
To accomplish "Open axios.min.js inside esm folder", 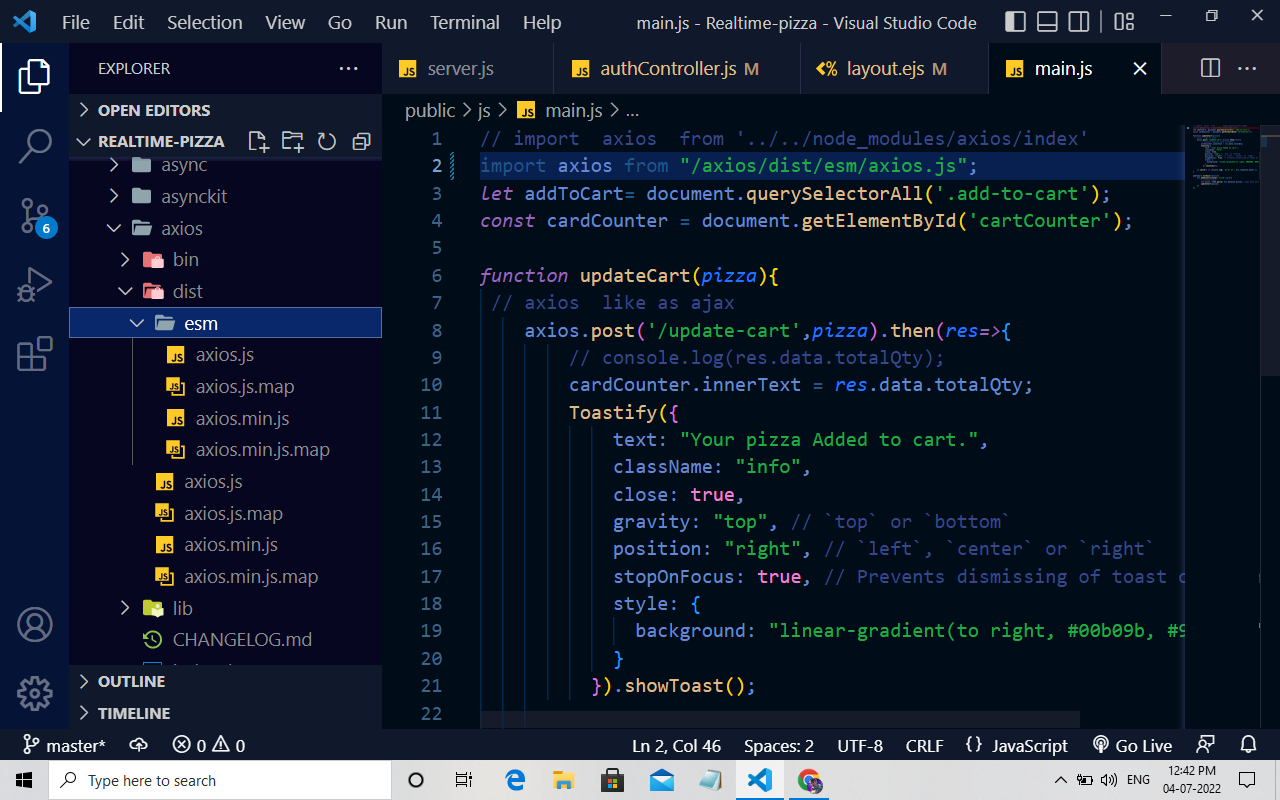I will click(226, 418).
